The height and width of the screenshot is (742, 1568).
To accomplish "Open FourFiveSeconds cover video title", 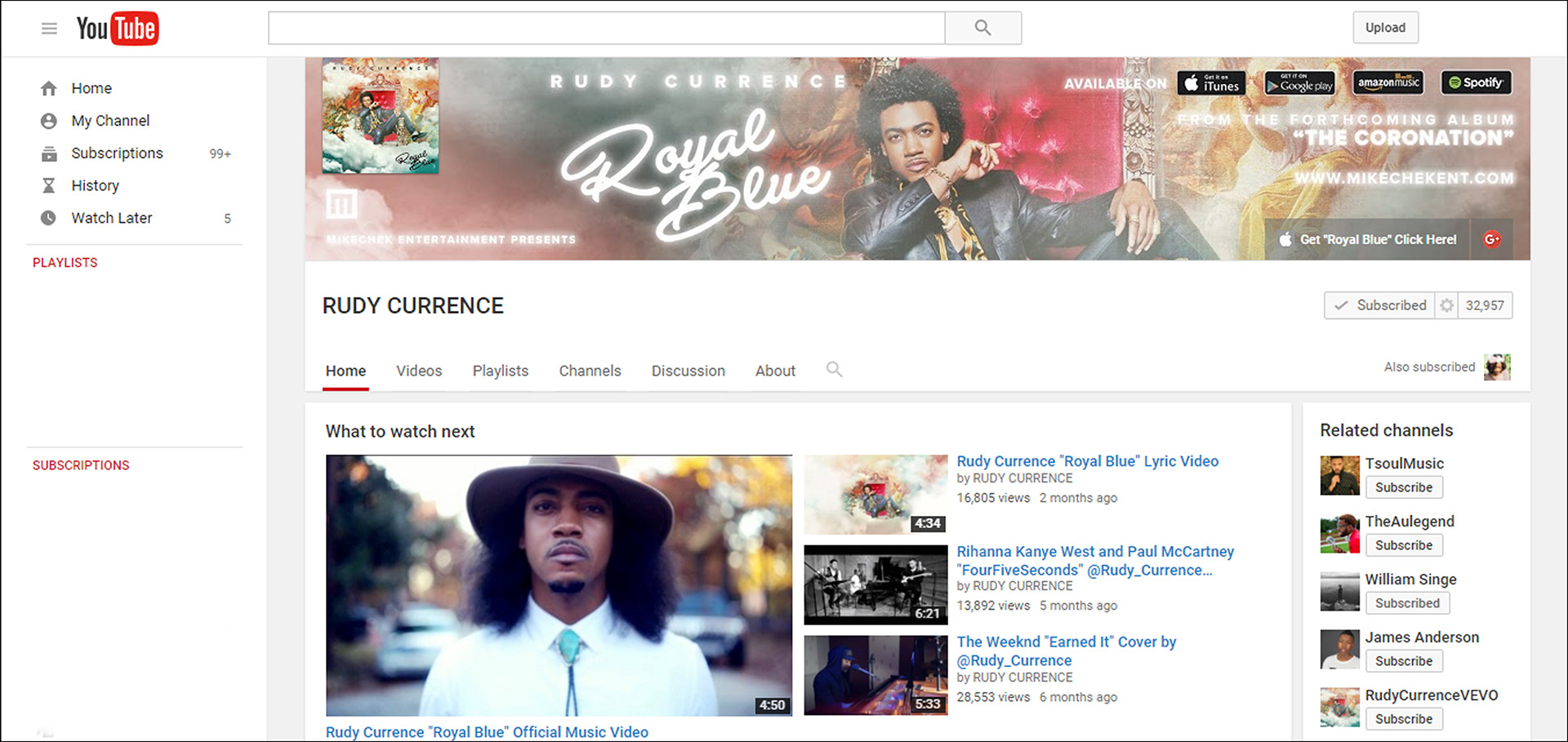I will tap(1095, 561).
